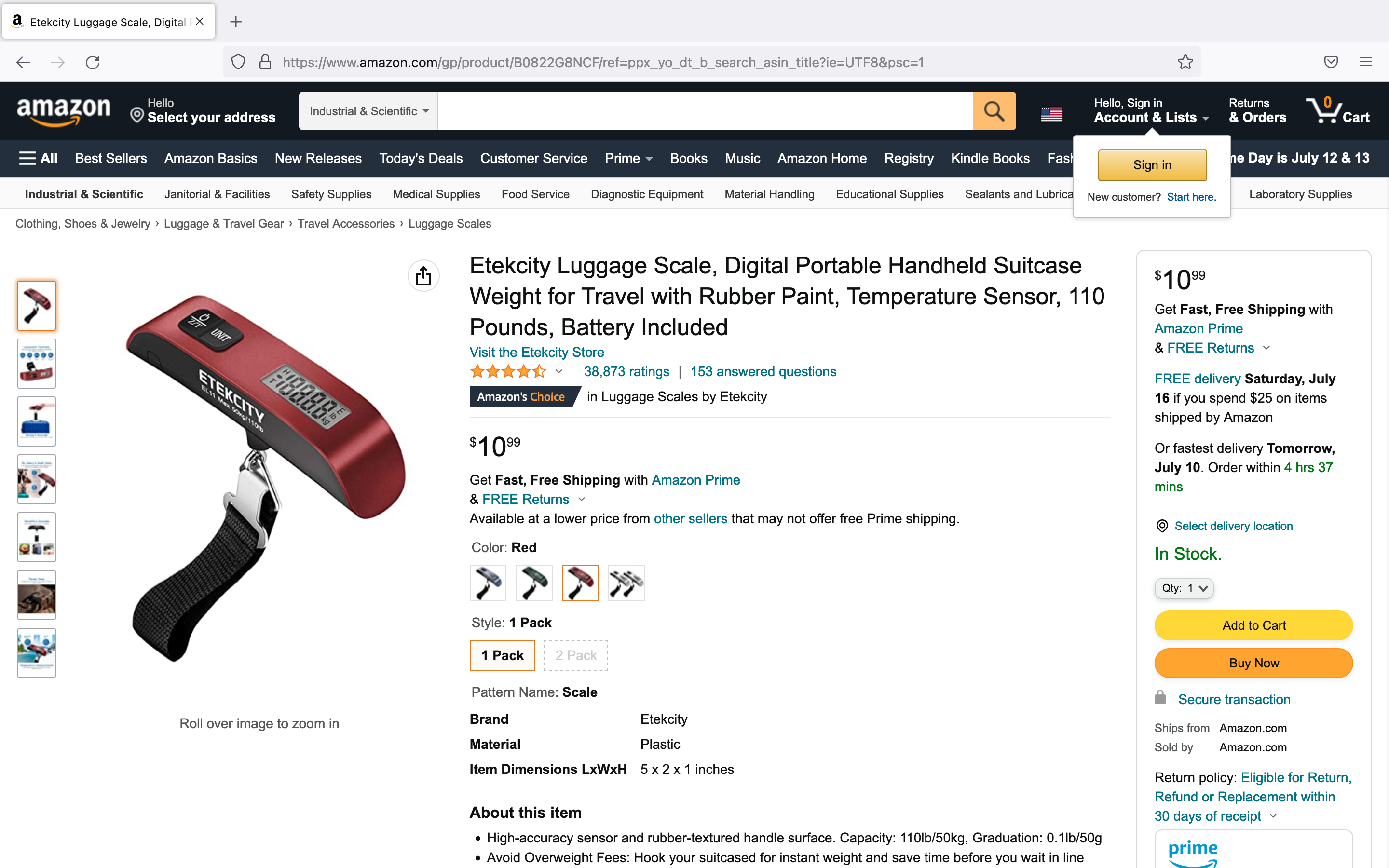Click the orange search magnifier button
Image resolution: width=1389 pixels, height=868 pixels.
[994, 111]
